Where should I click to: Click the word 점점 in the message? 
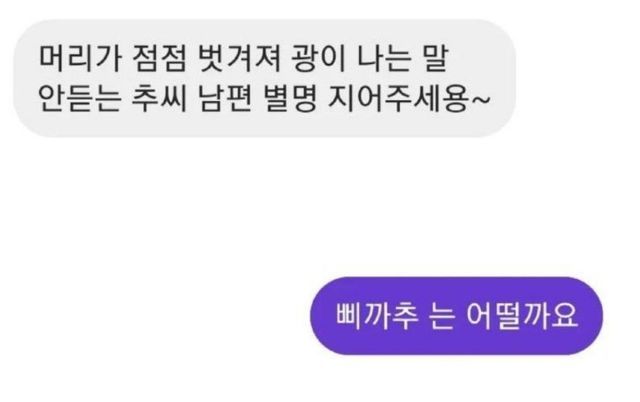pyautogui.click(x=160, y=58)
